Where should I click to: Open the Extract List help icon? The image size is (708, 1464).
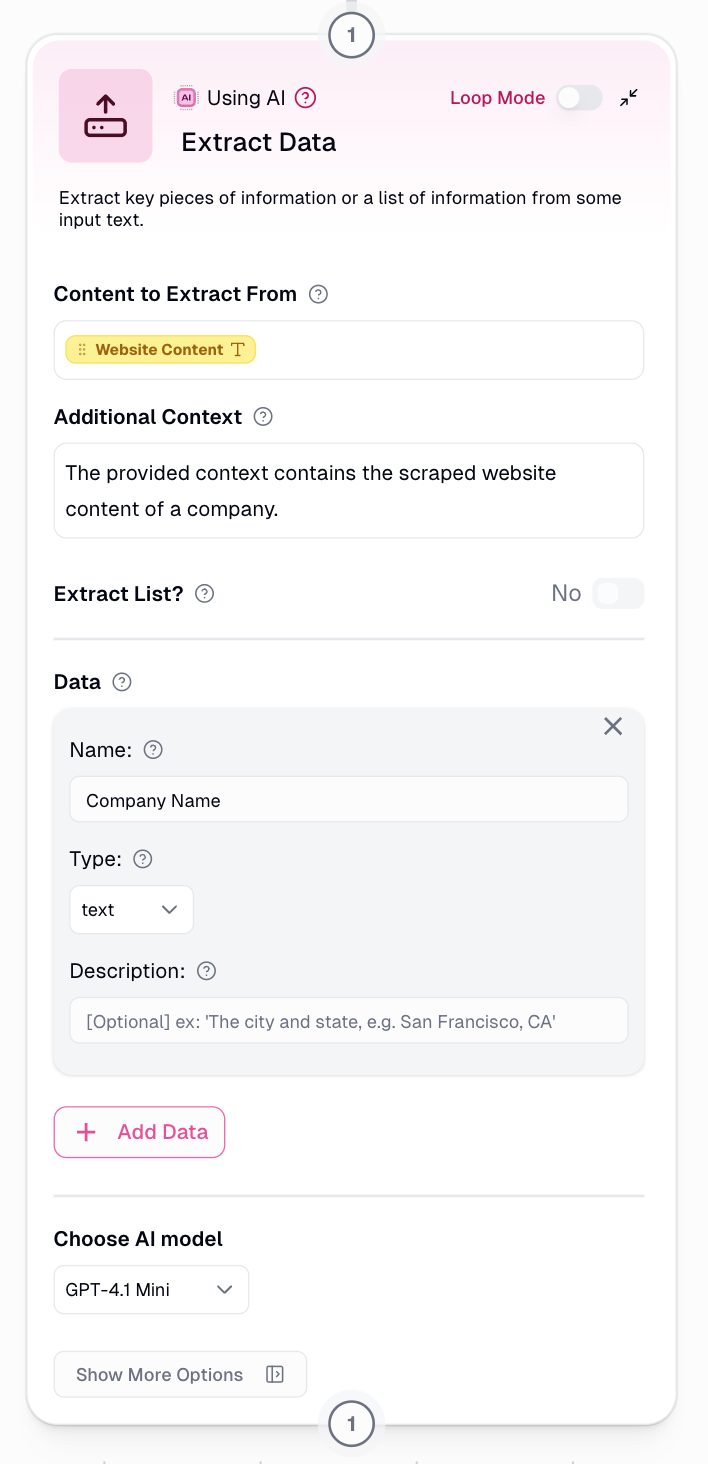204,594
